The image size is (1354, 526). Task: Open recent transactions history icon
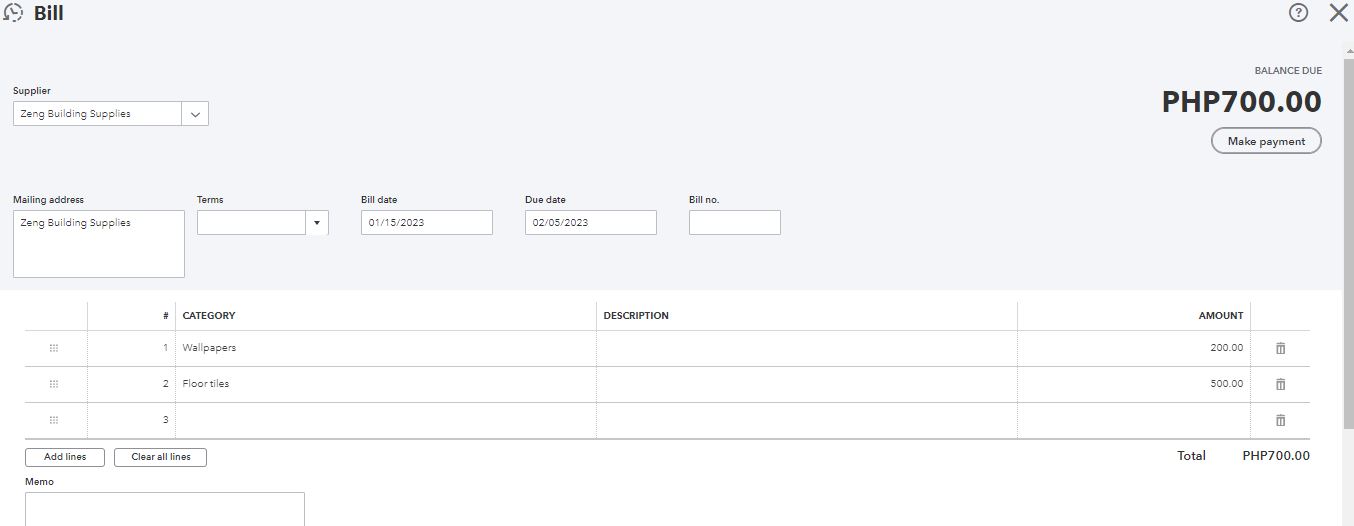[x=14, y=14]
